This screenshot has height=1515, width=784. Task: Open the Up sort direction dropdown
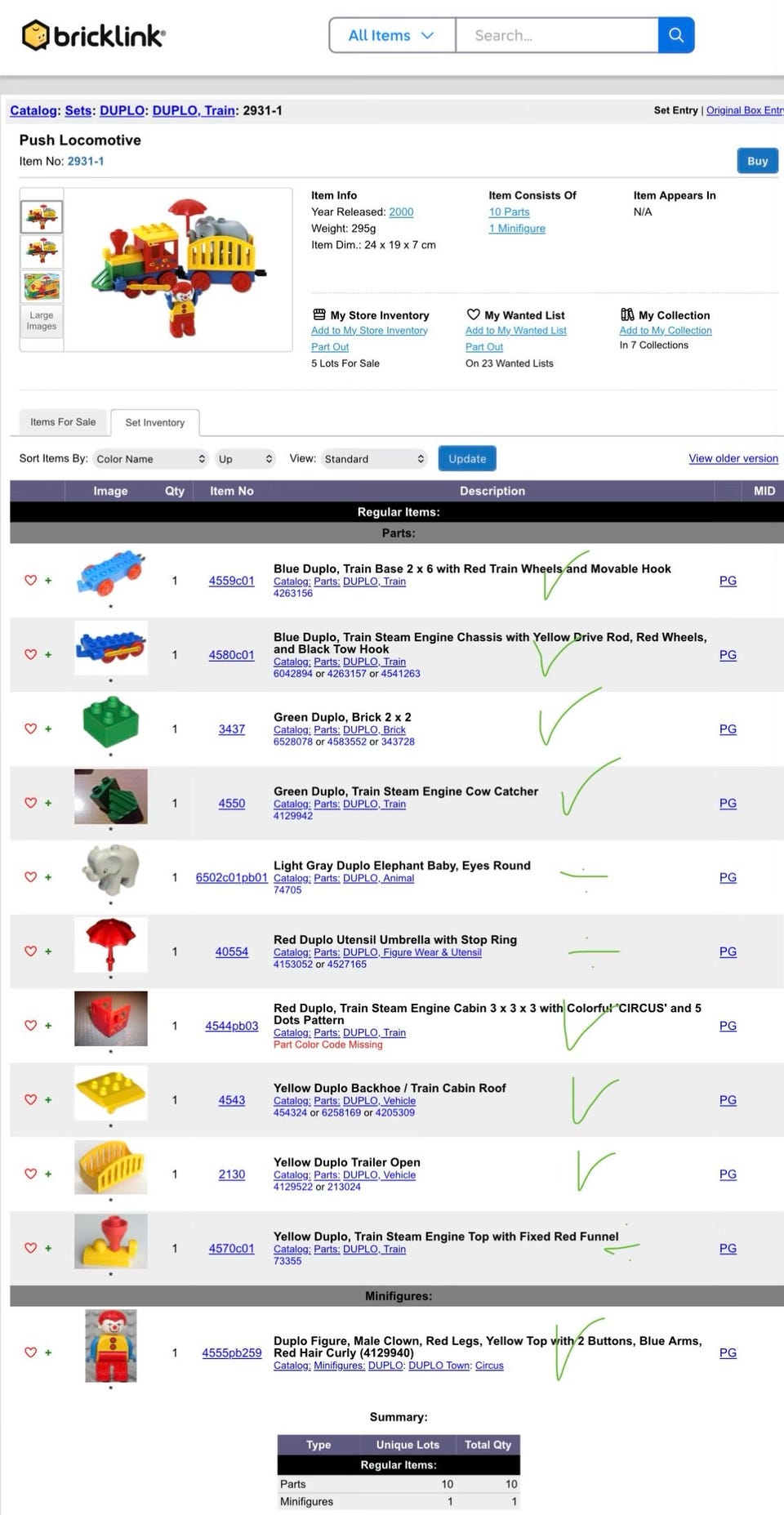point(245,459)
